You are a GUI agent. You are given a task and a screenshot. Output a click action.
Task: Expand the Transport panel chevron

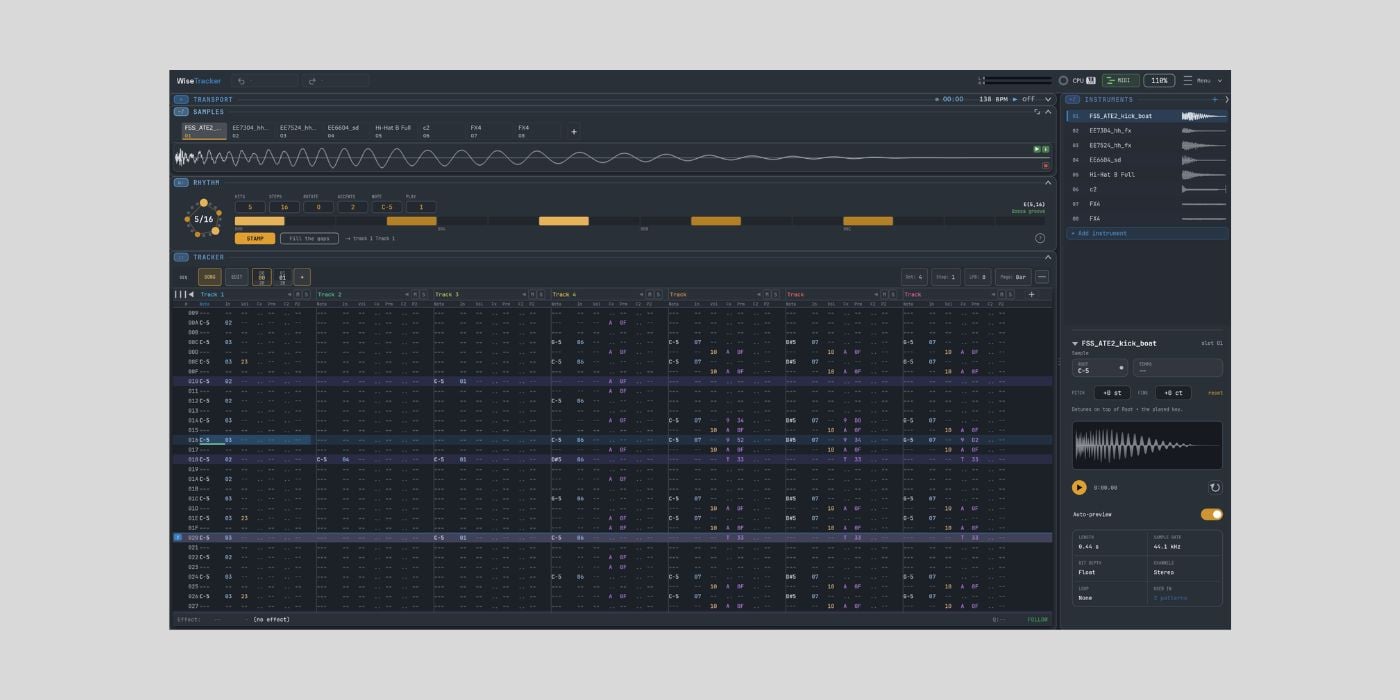(1048, 100)
